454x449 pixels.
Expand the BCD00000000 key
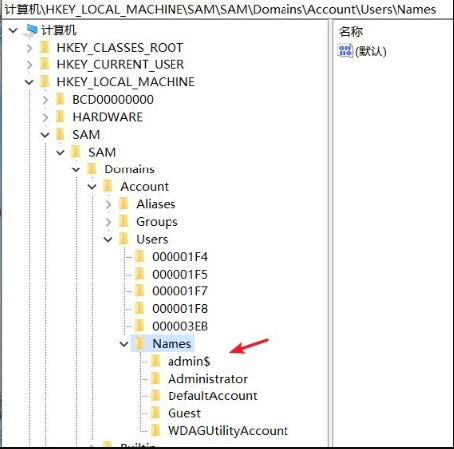point(45,99)
